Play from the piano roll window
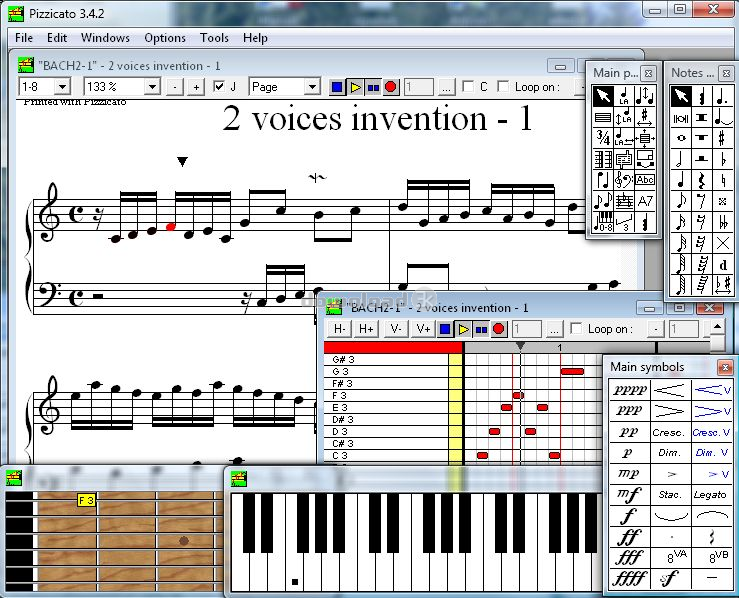 pyautogui.click(x=463, y=329)
